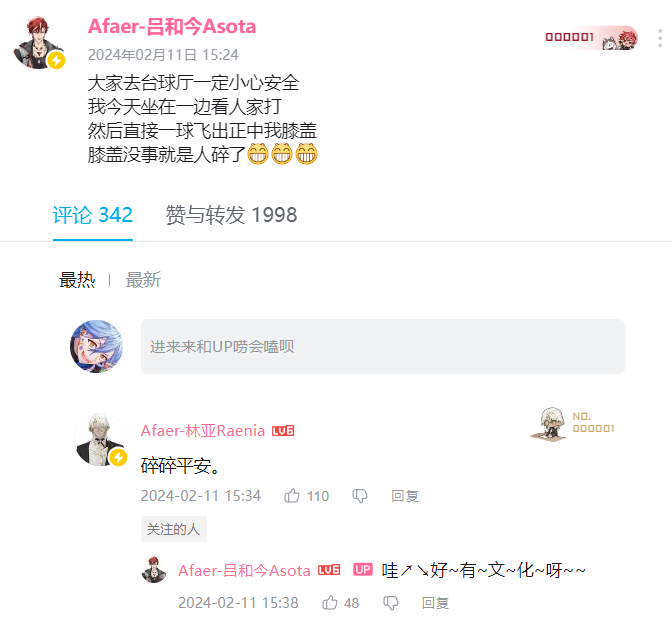
Task: Switch to 评论 342 tab
Action: point(93,215)
